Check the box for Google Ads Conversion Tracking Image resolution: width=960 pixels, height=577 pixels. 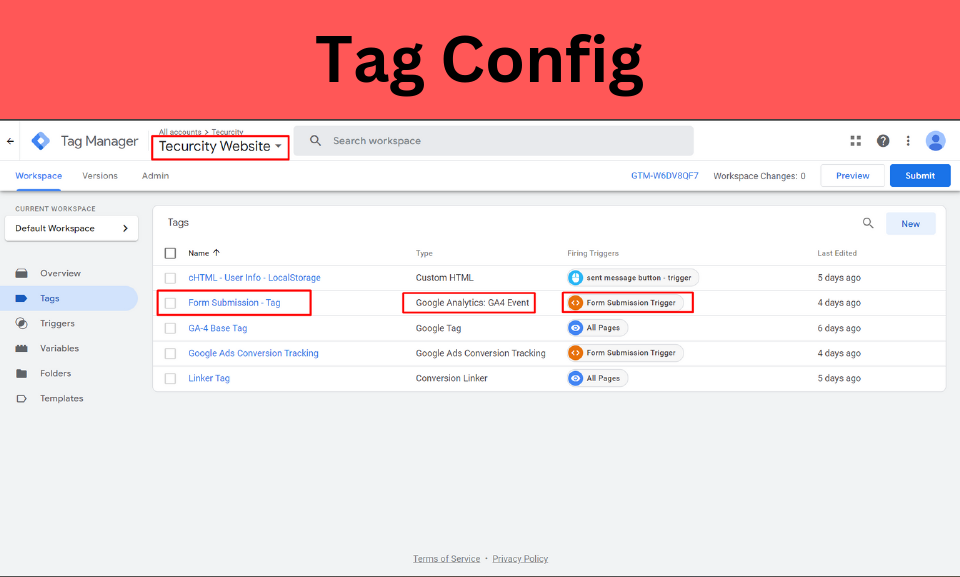[170, 353]
